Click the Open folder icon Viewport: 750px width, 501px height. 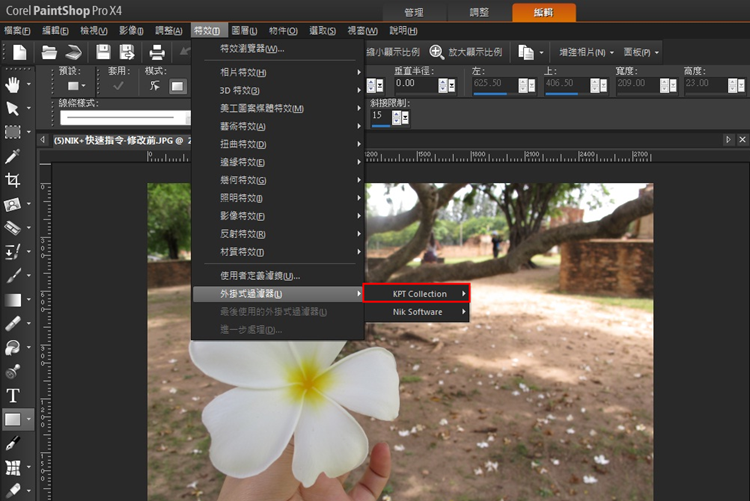49,52
